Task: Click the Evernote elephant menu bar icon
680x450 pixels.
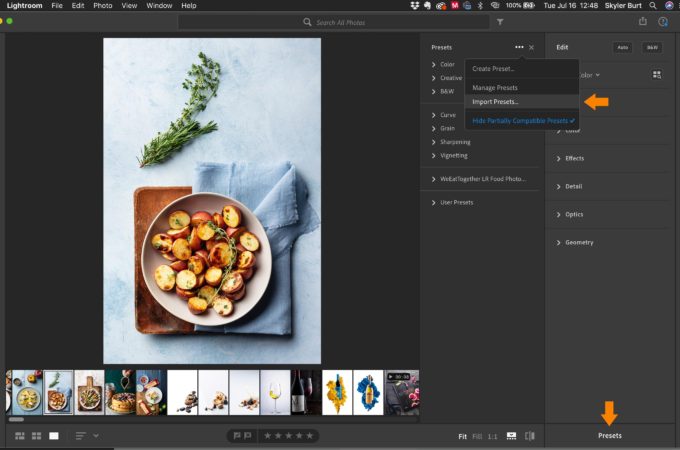Action: pyautogui.click(x=428, y=6)
